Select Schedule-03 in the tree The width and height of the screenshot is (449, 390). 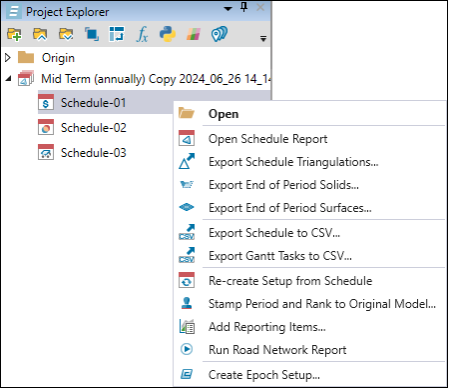(x=93, y=153)
